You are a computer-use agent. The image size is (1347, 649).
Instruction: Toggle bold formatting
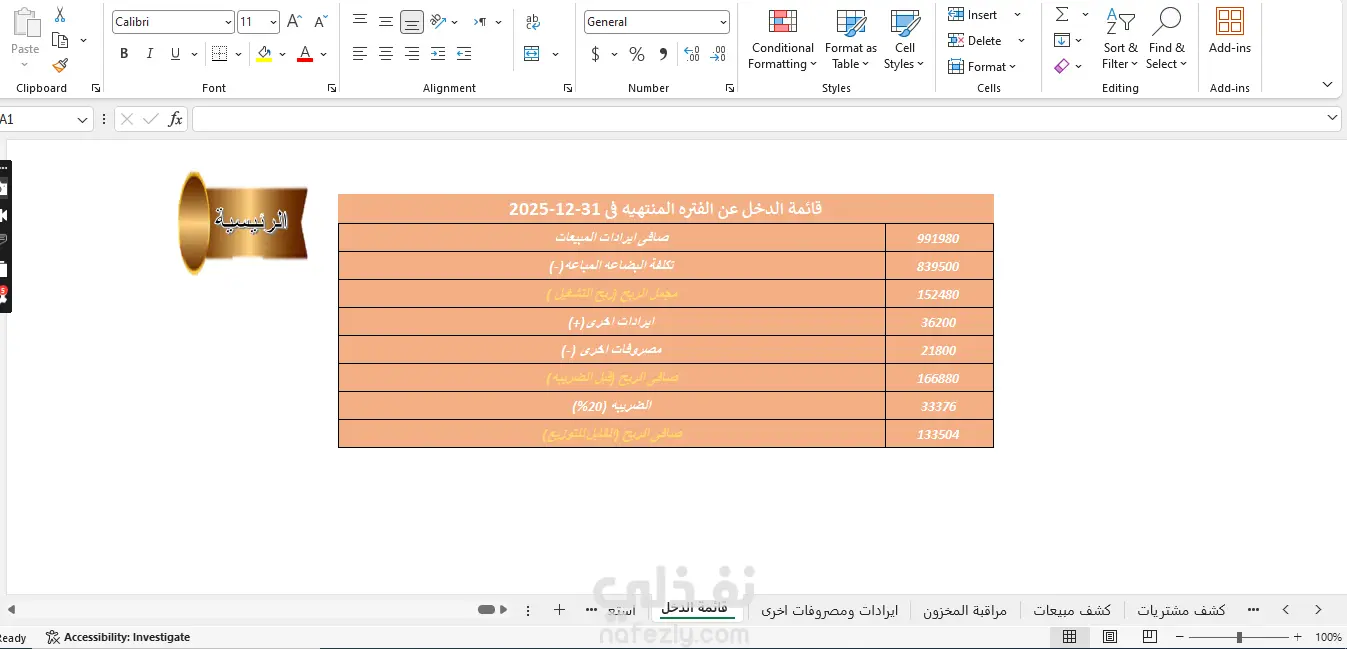tap(124, 54)
